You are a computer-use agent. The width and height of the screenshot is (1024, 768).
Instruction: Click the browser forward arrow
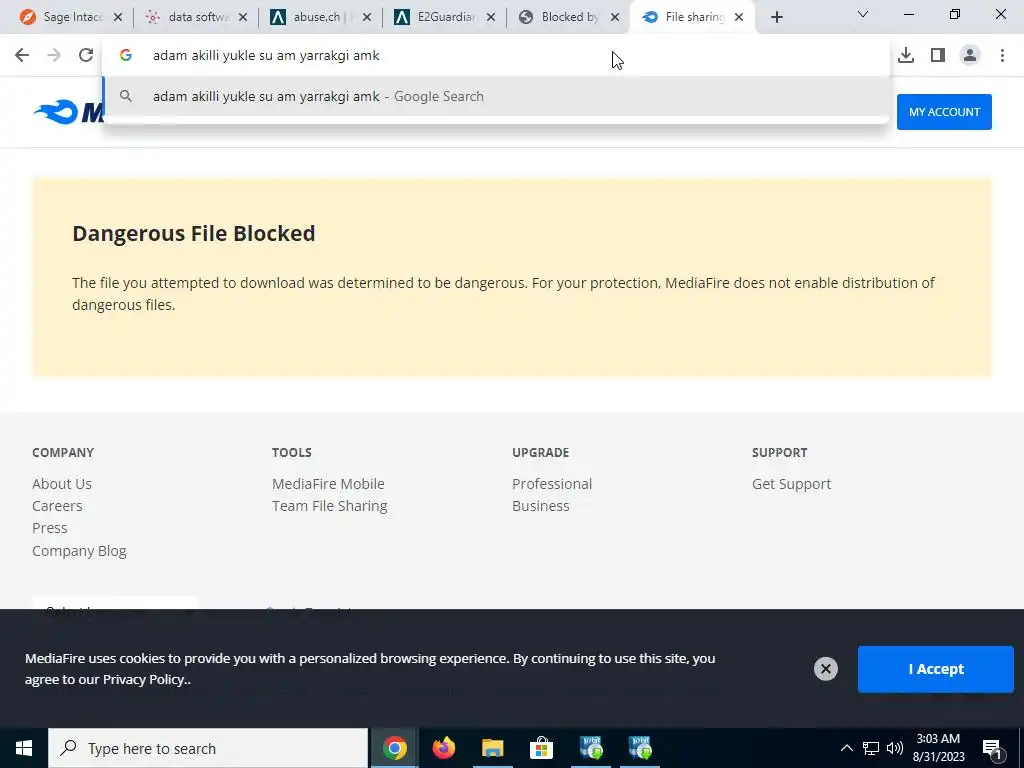[54, 56]
